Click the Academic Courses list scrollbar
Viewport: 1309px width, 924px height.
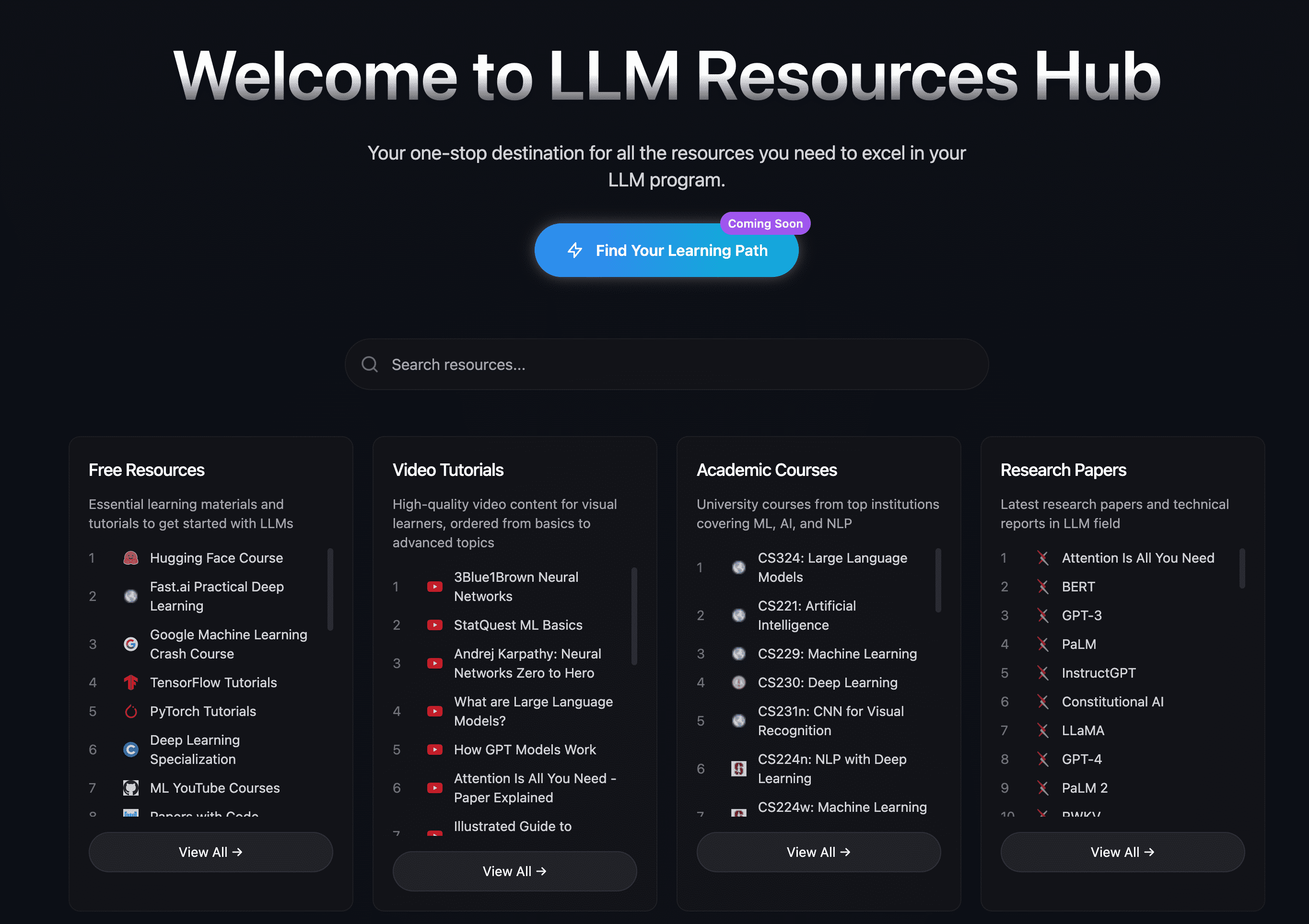938,580
